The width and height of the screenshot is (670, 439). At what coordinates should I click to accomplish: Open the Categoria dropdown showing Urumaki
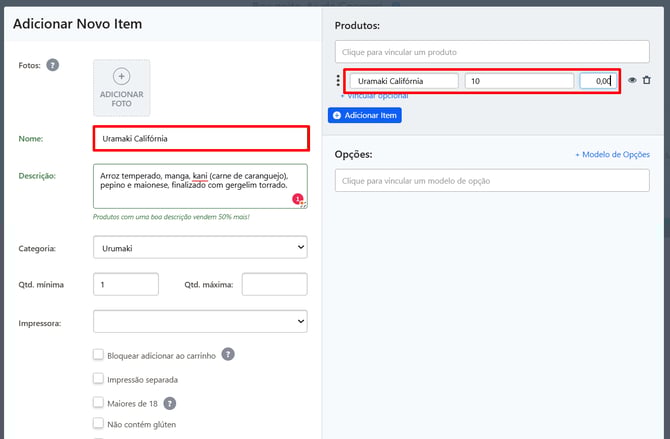[x=200, y=247]
